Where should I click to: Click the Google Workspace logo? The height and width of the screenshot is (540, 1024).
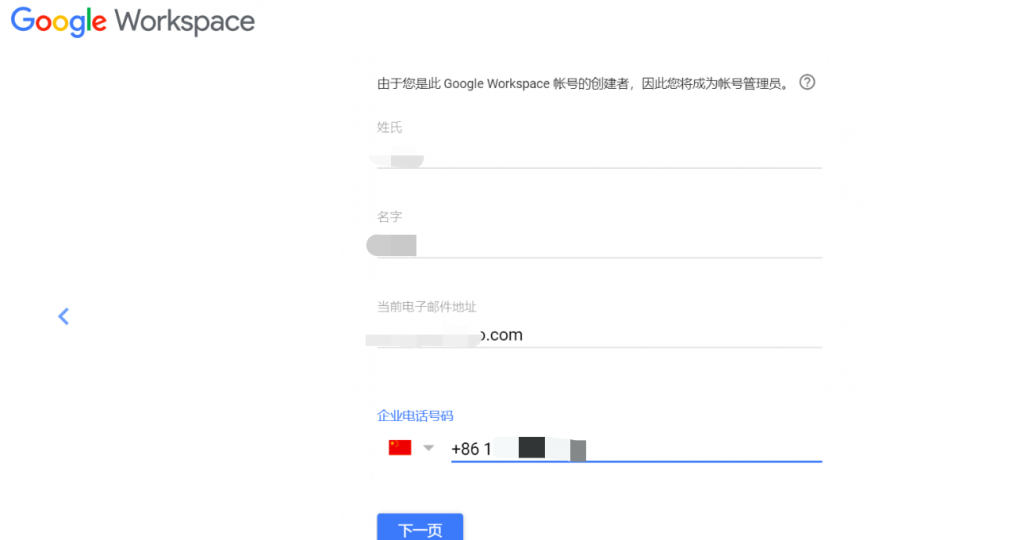click(133, 22)
